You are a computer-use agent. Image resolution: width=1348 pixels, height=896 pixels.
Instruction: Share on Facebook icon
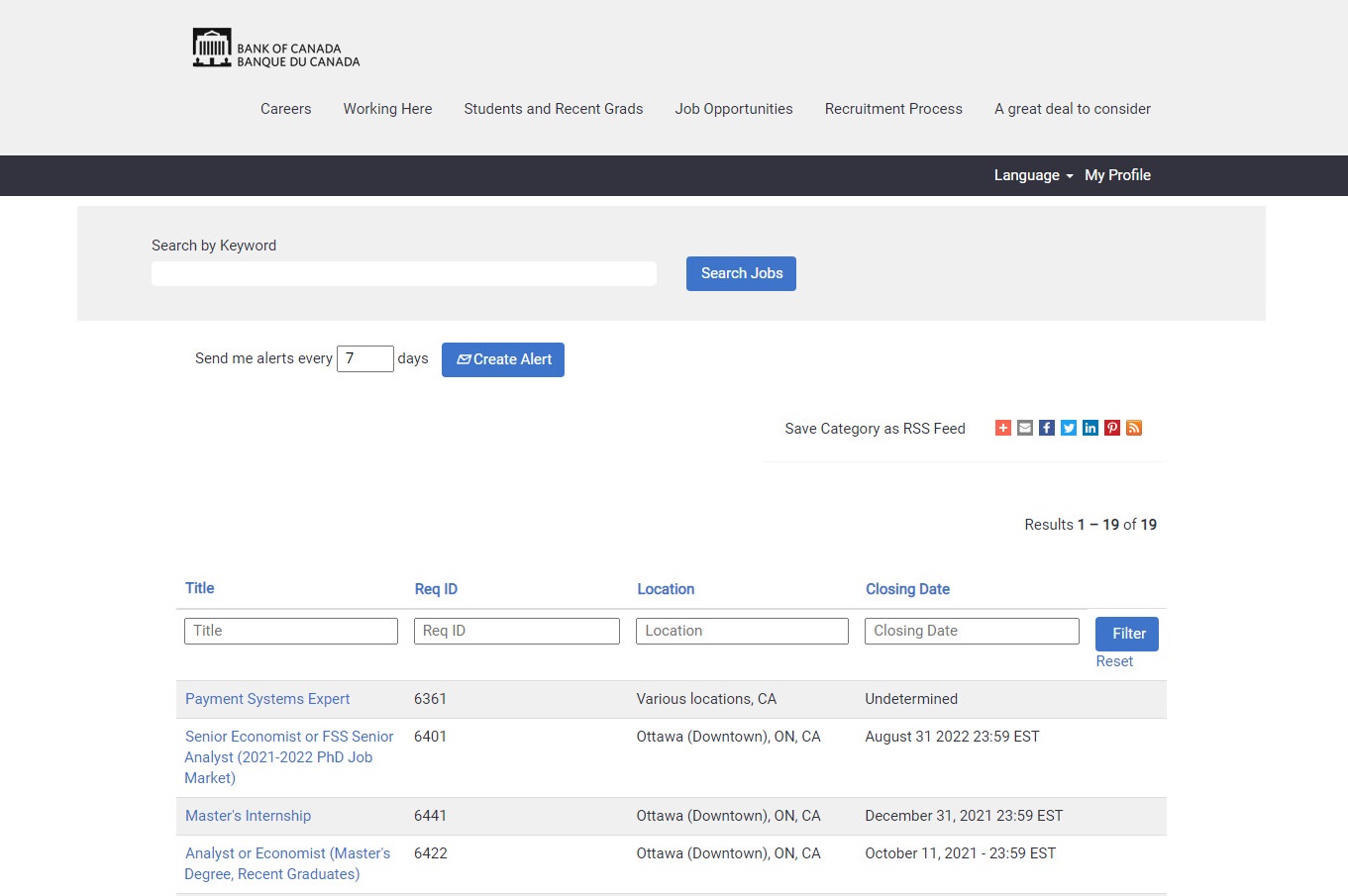(x=1047, y=428)
